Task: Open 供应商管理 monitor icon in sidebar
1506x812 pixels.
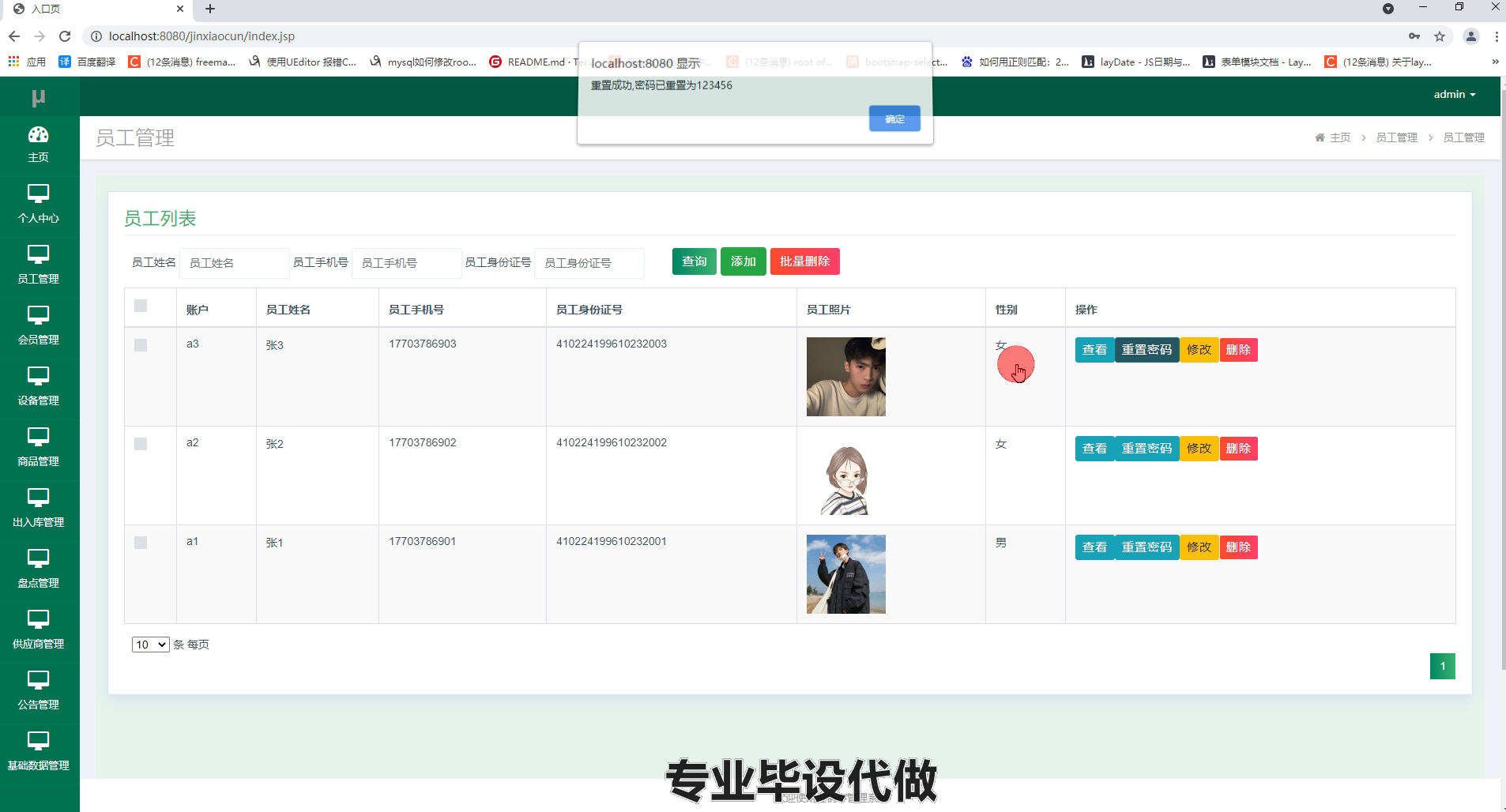Action: click(38, 619)
